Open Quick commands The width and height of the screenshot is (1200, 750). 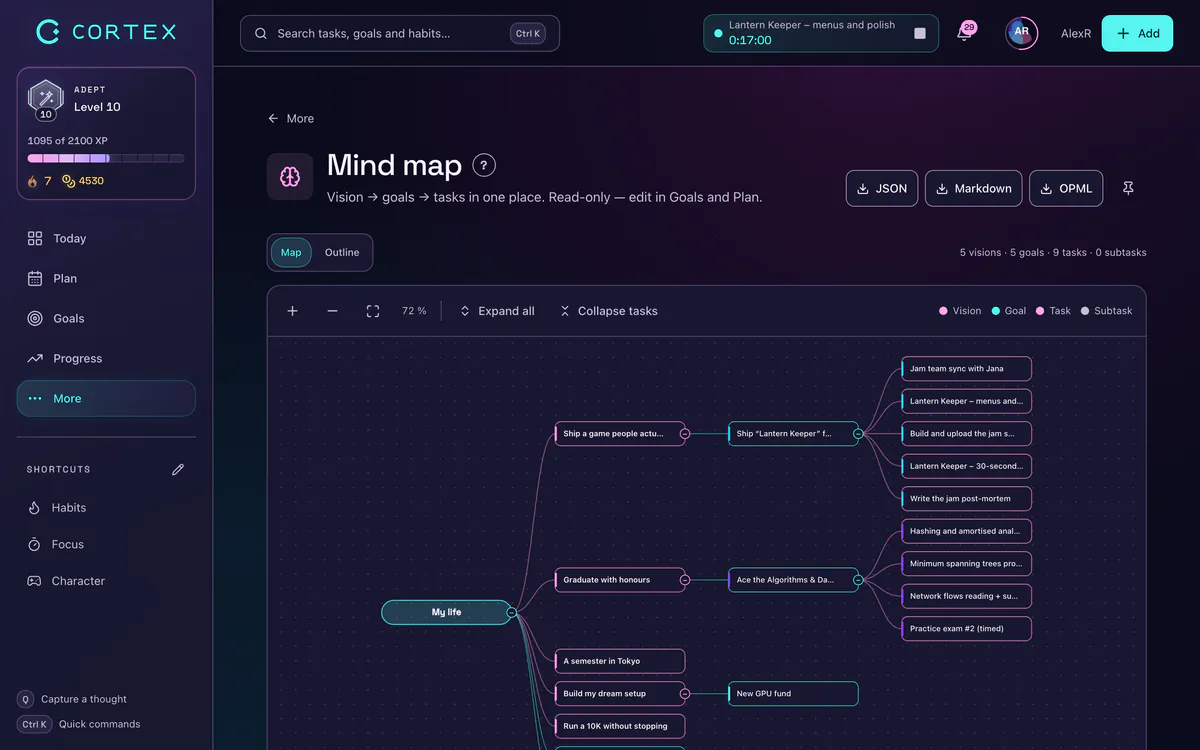click(x=79, y=724)
